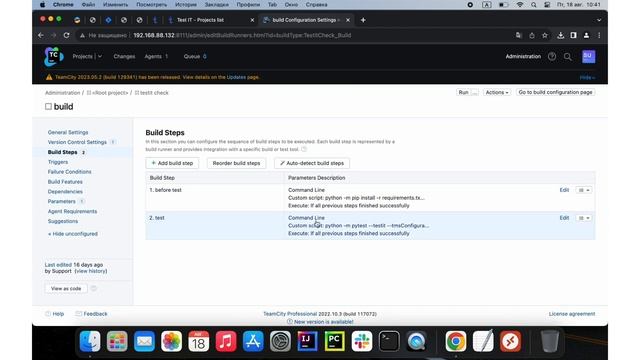Open Terminal from the Dock
This screenshot has width=640, height=360.
tap(389, 341)
